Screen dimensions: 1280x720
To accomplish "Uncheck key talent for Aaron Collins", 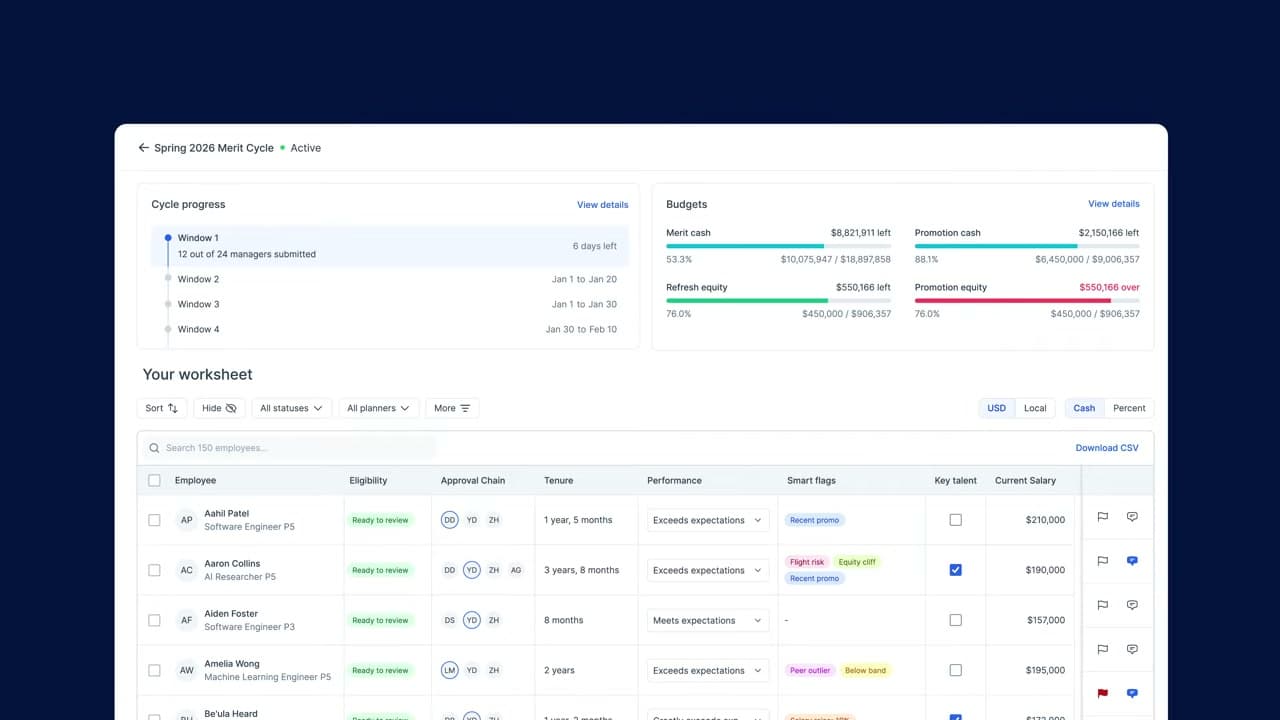I will point(955,570).
